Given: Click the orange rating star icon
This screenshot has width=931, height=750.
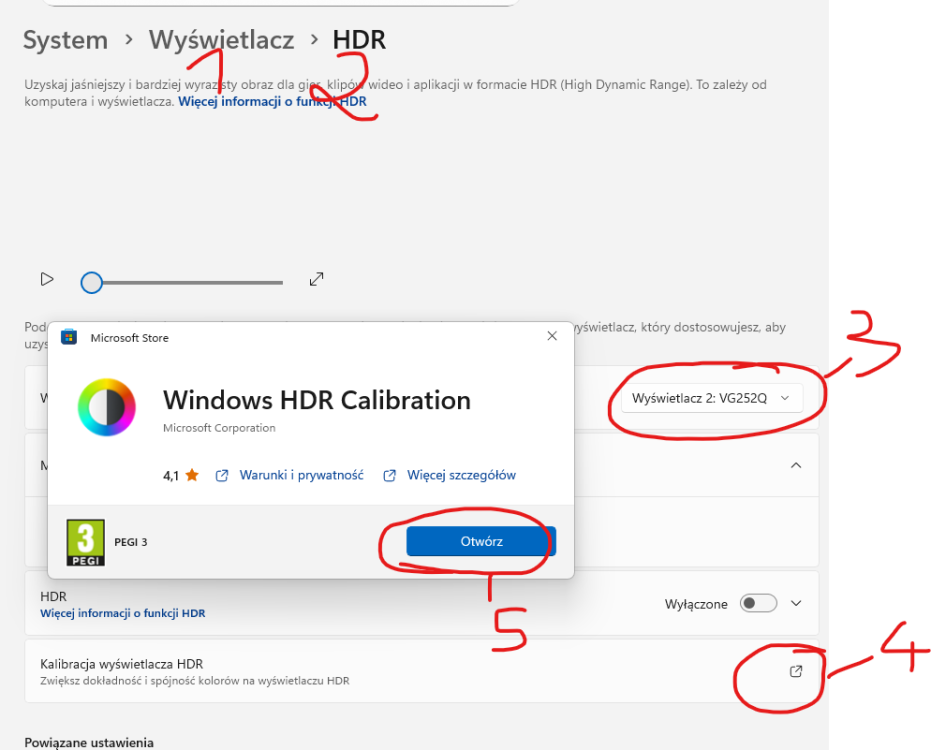Looking at the screenshot, I should (x=192, y=475).
